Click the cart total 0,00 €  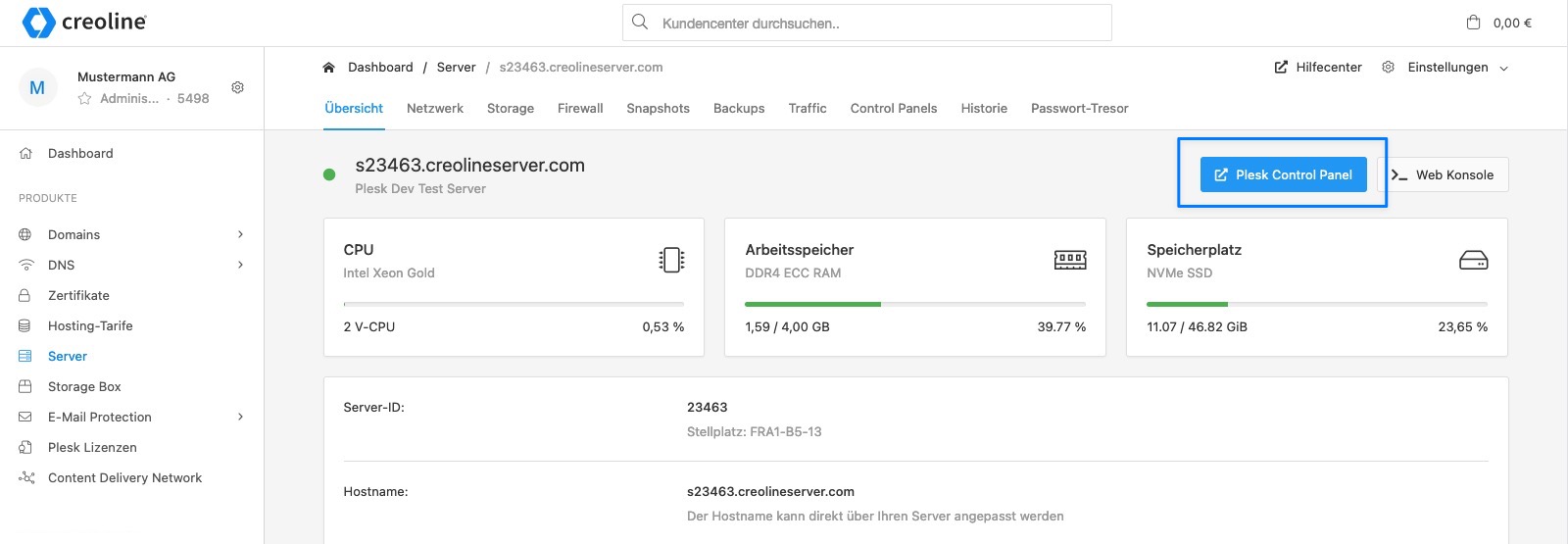tap(1512, 23)
